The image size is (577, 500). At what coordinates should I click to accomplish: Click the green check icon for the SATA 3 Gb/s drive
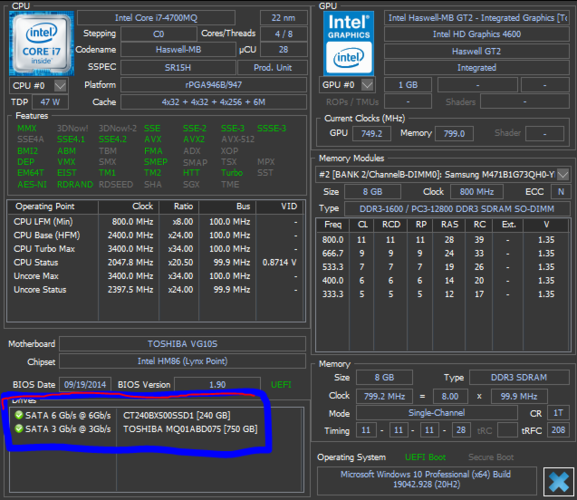coord(19,429)
